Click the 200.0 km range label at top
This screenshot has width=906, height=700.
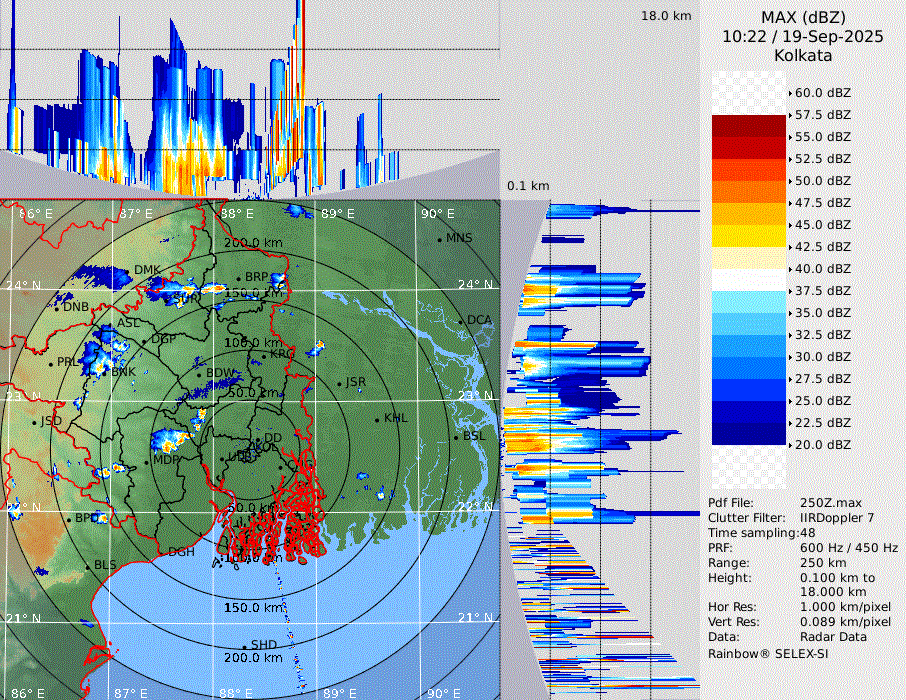click(x=254, y=243)
